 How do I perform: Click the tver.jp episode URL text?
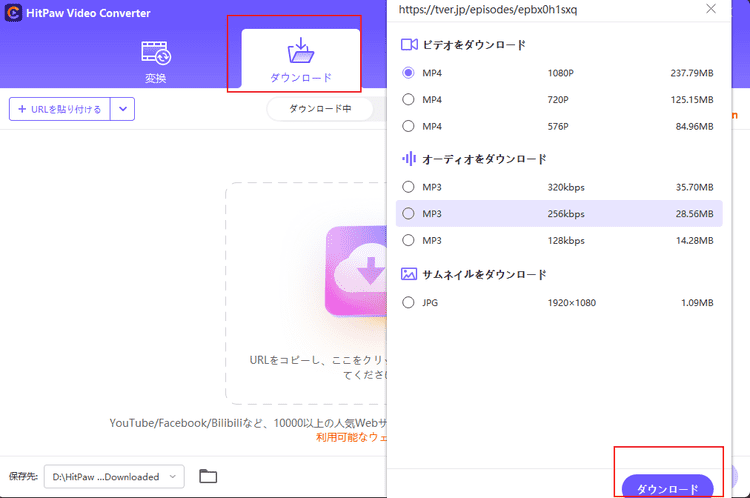(488, 10)
